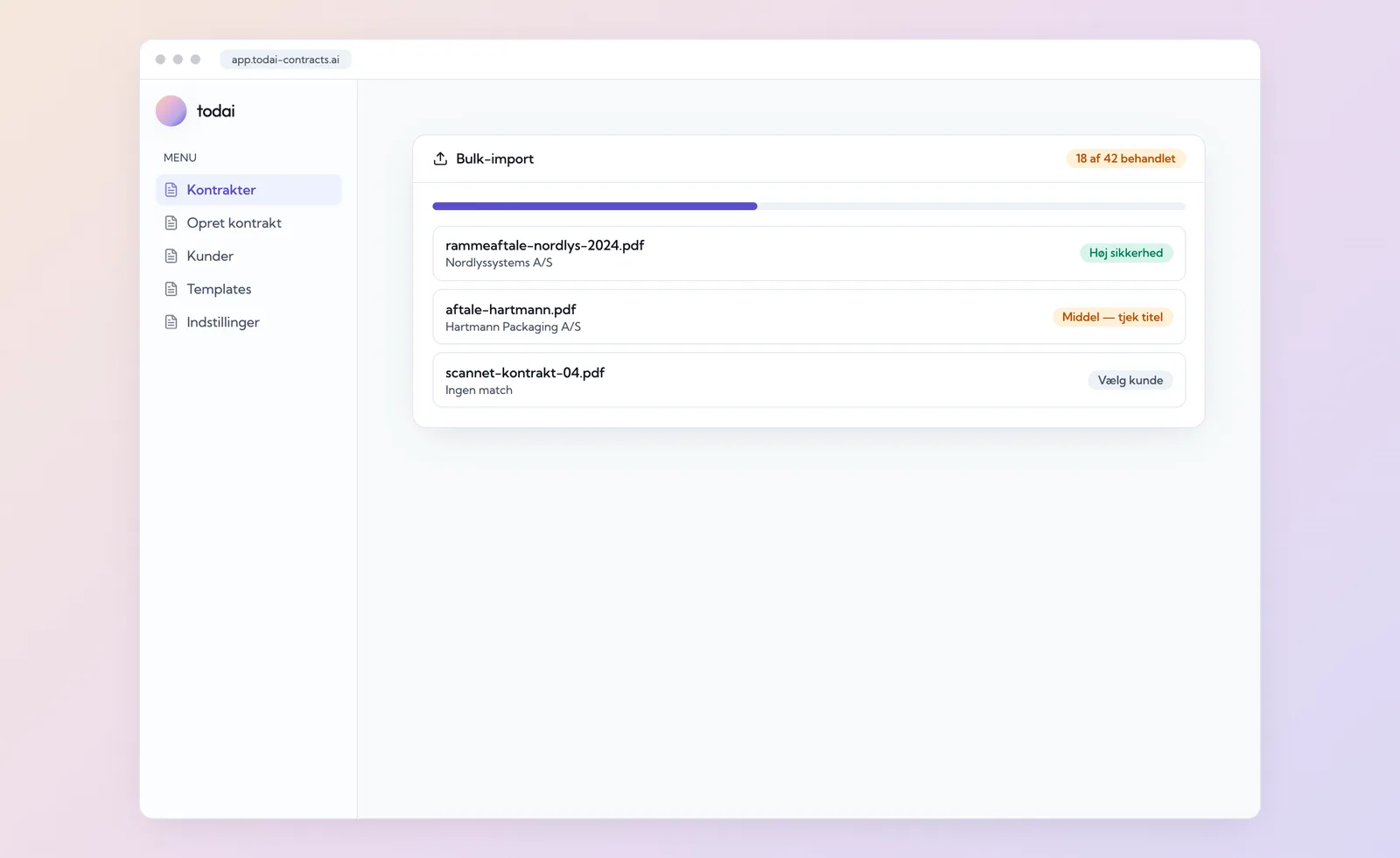Viewport: 1400px width, 858px height.
Task: Select file aftale-hartmann.pdf
Action: pos(511,309)
